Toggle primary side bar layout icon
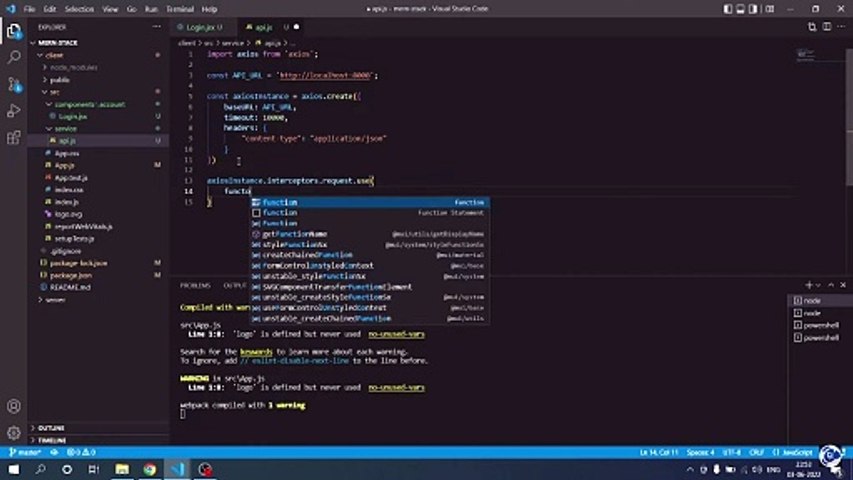The image size is (853, 480). (x=728, y=9)
